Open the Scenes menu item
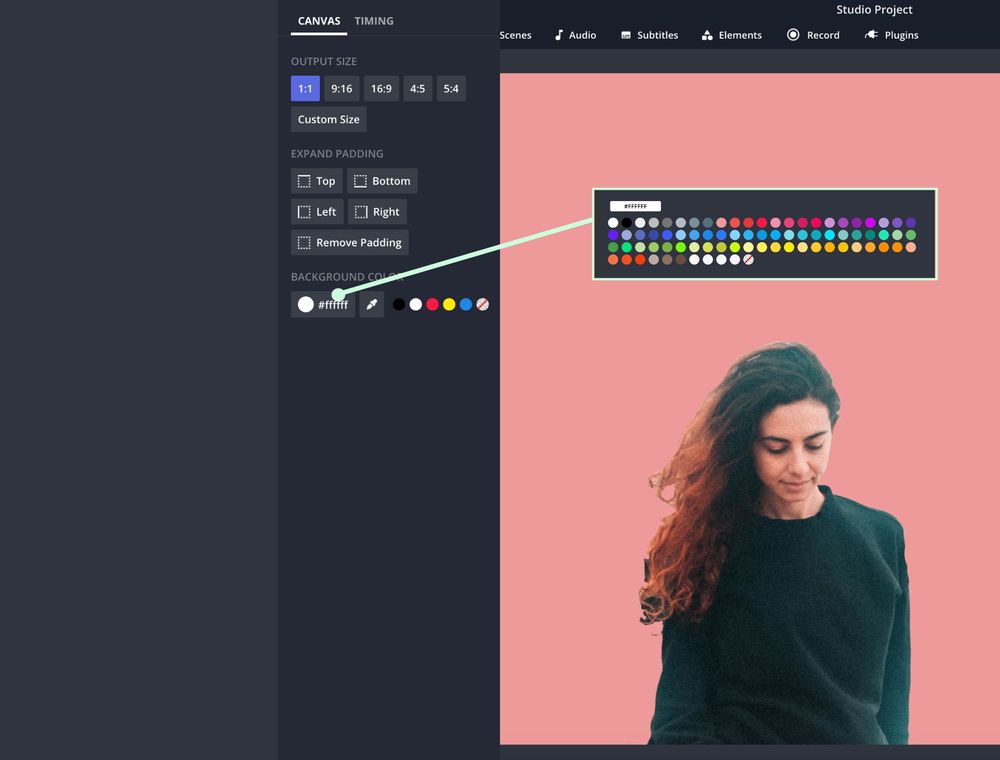This screenshot has height=760, width=1000. tap(515, 35)
